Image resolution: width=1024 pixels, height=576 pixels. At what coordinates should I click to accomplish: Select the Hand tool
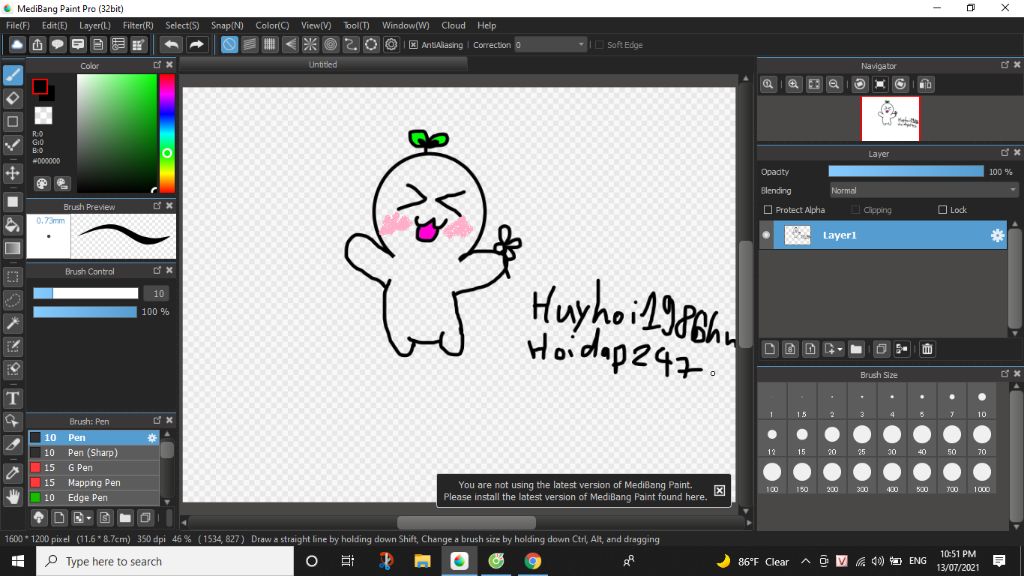(12, 497)
